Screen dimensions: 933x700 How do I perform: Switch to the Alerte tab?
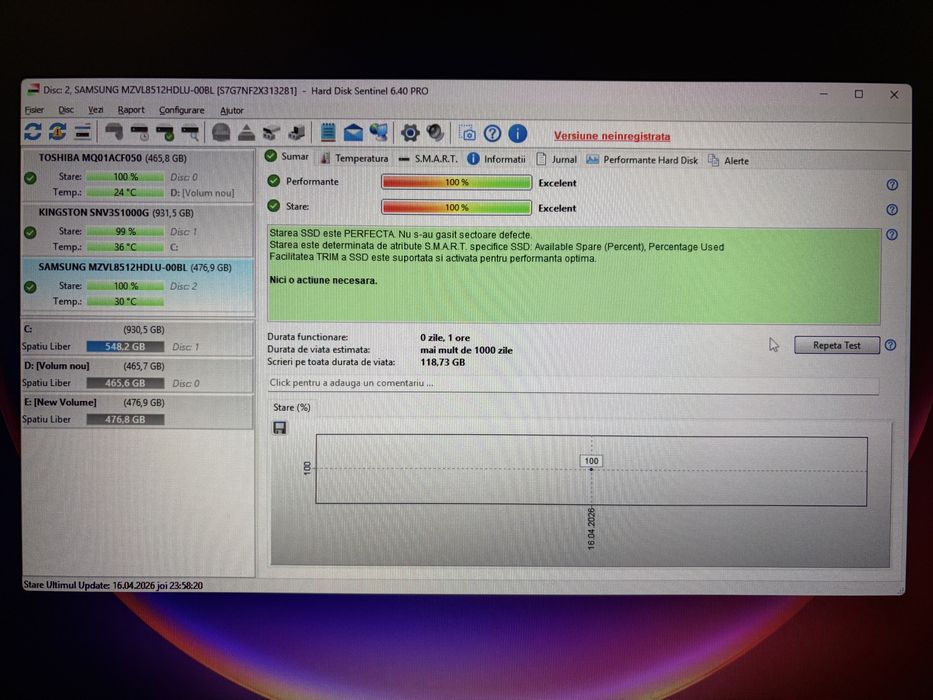[x=728, y=161]
